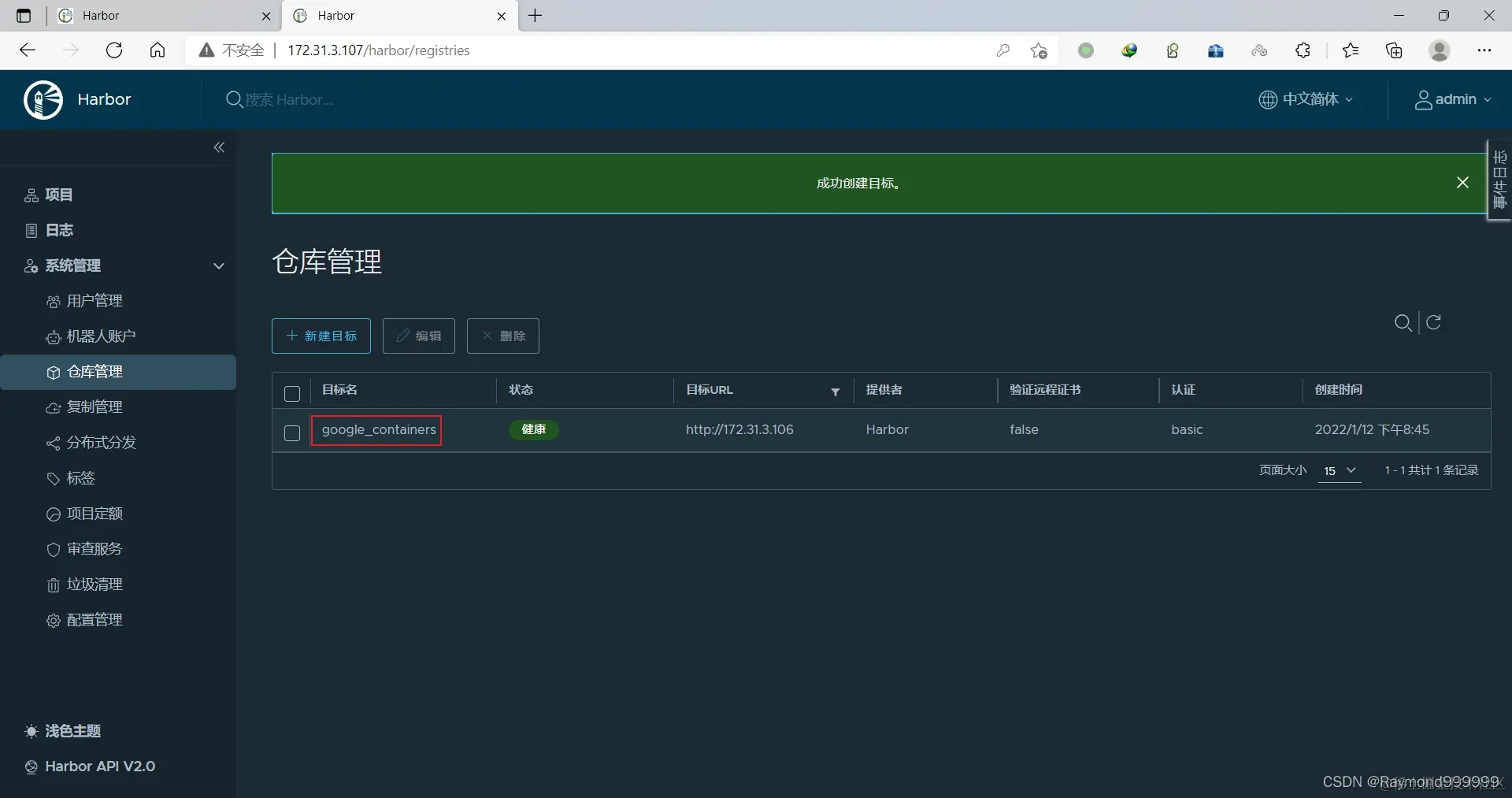Click the Harbor logo icon

pyautogui.click(x=43, y=99)
